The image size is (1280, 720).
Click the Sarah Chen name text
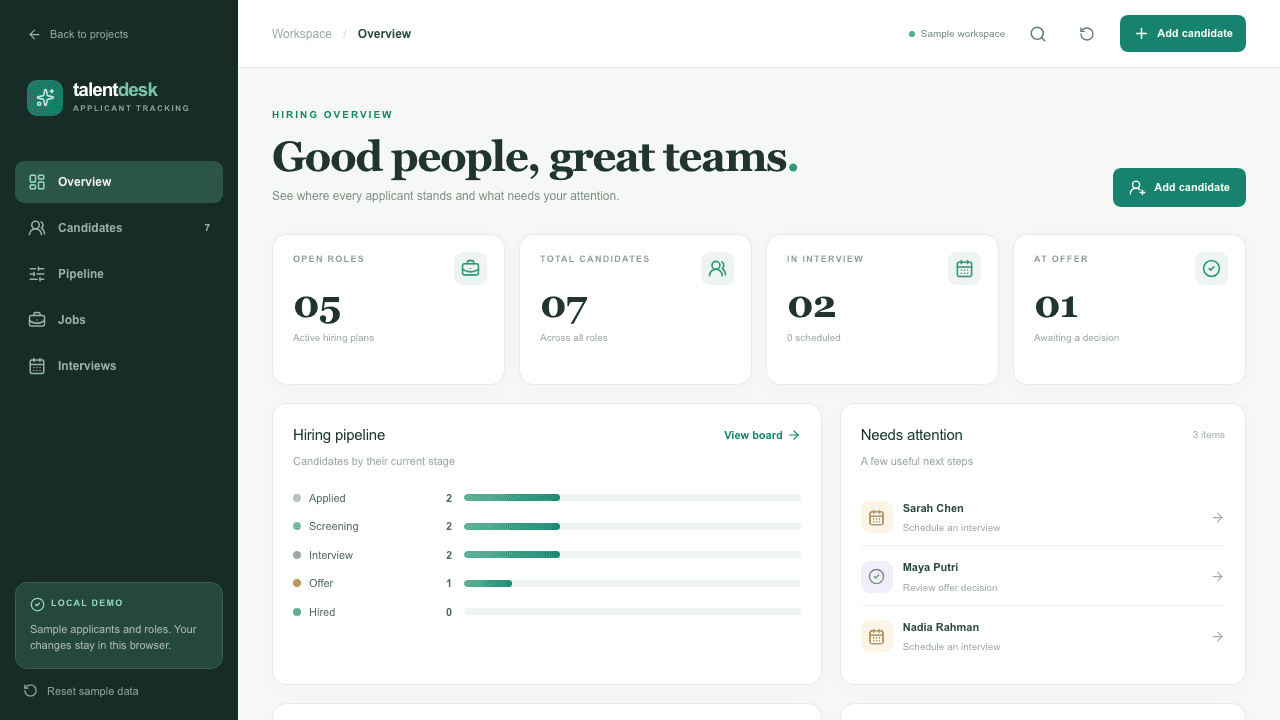coord(933,508)
